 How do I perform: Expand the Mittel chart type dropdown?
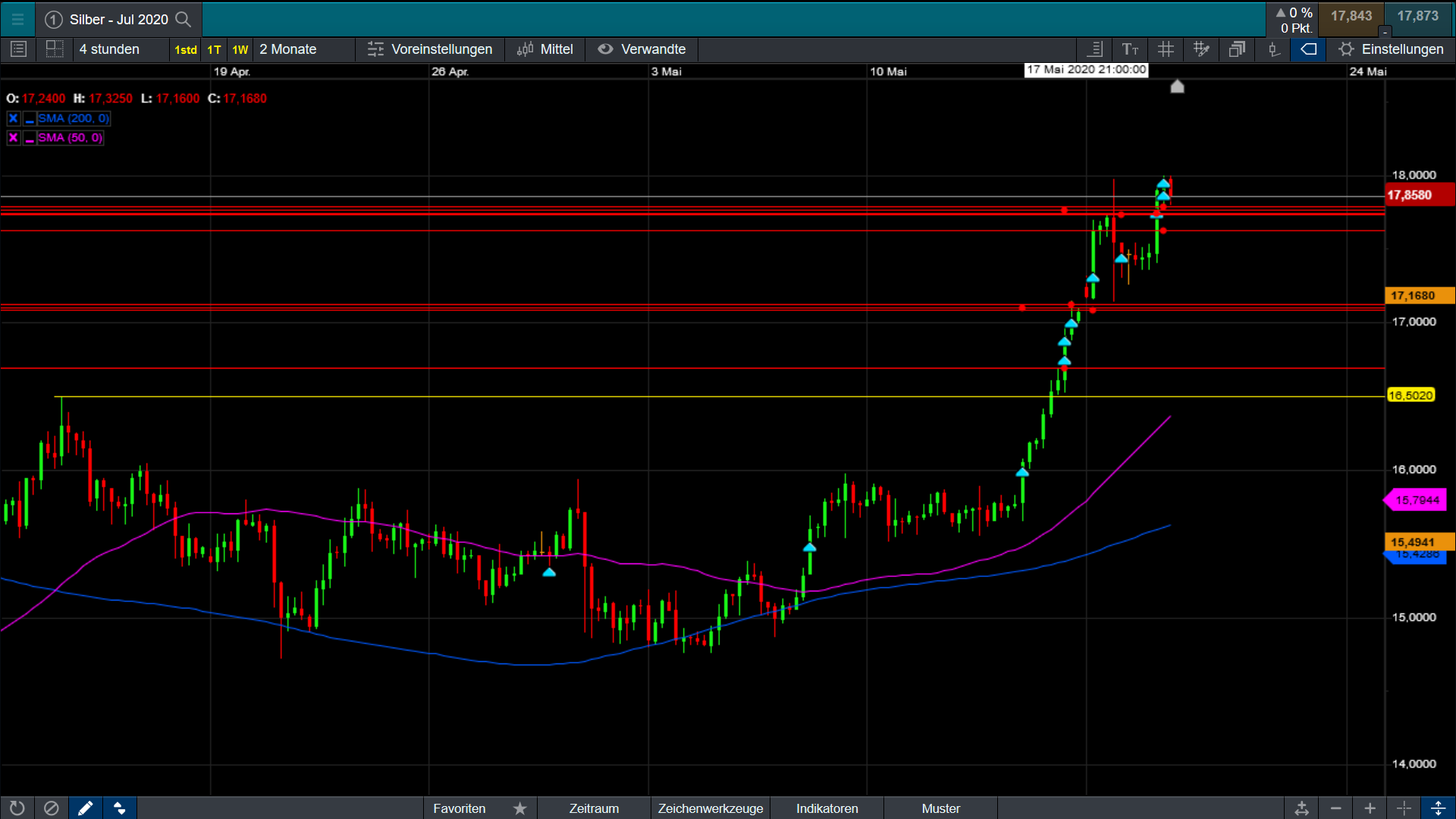pyautogui.click(x=545, y=49)
